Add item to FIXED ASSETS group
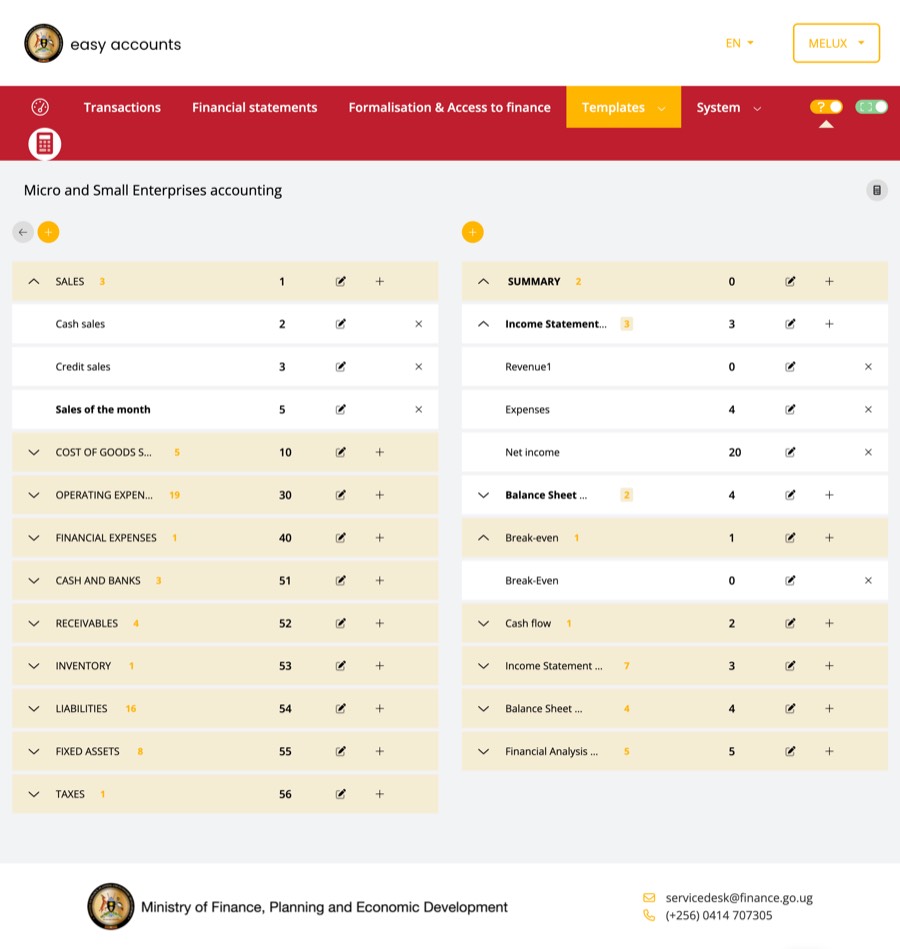 379,751
